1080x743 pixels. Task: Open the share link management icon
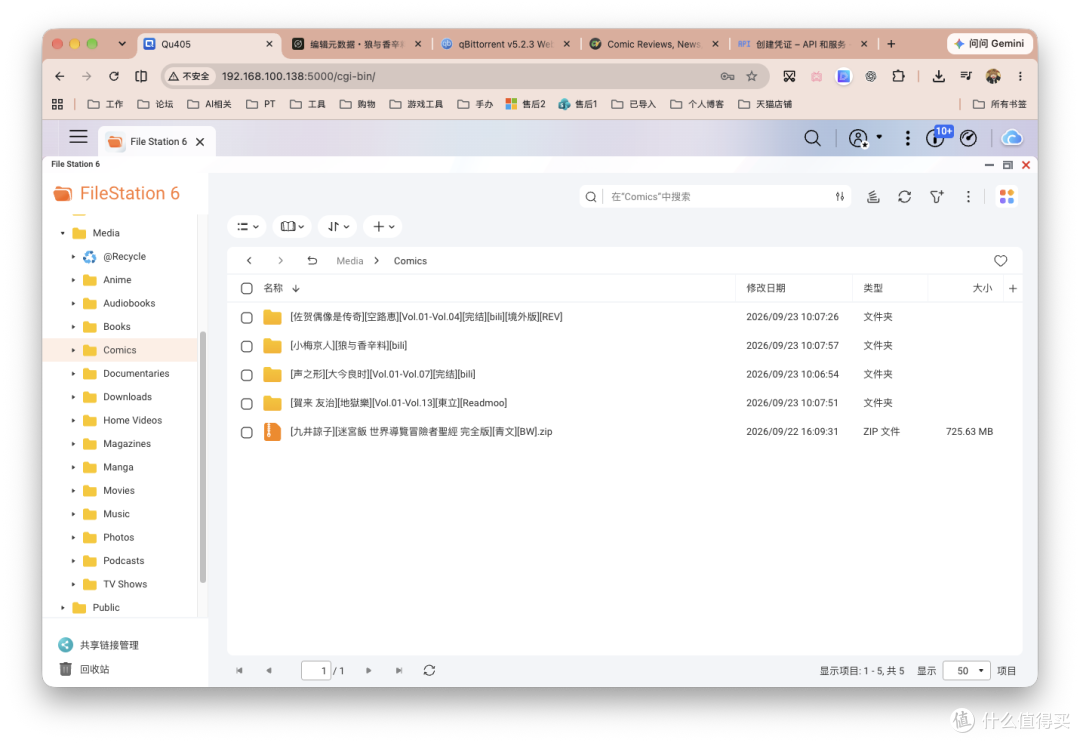point(65,645)
